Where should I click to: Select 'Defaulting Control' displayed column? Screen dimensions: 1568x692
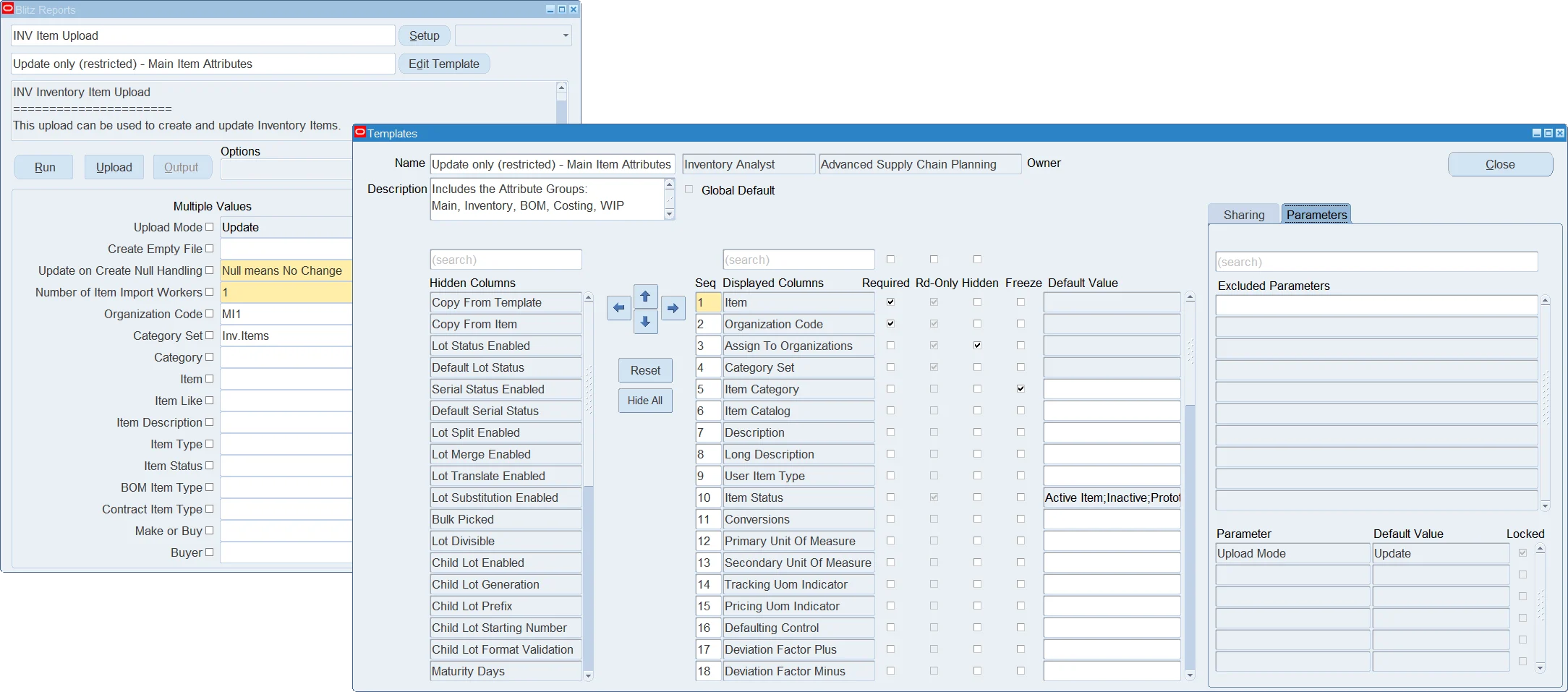click(798, 628)
